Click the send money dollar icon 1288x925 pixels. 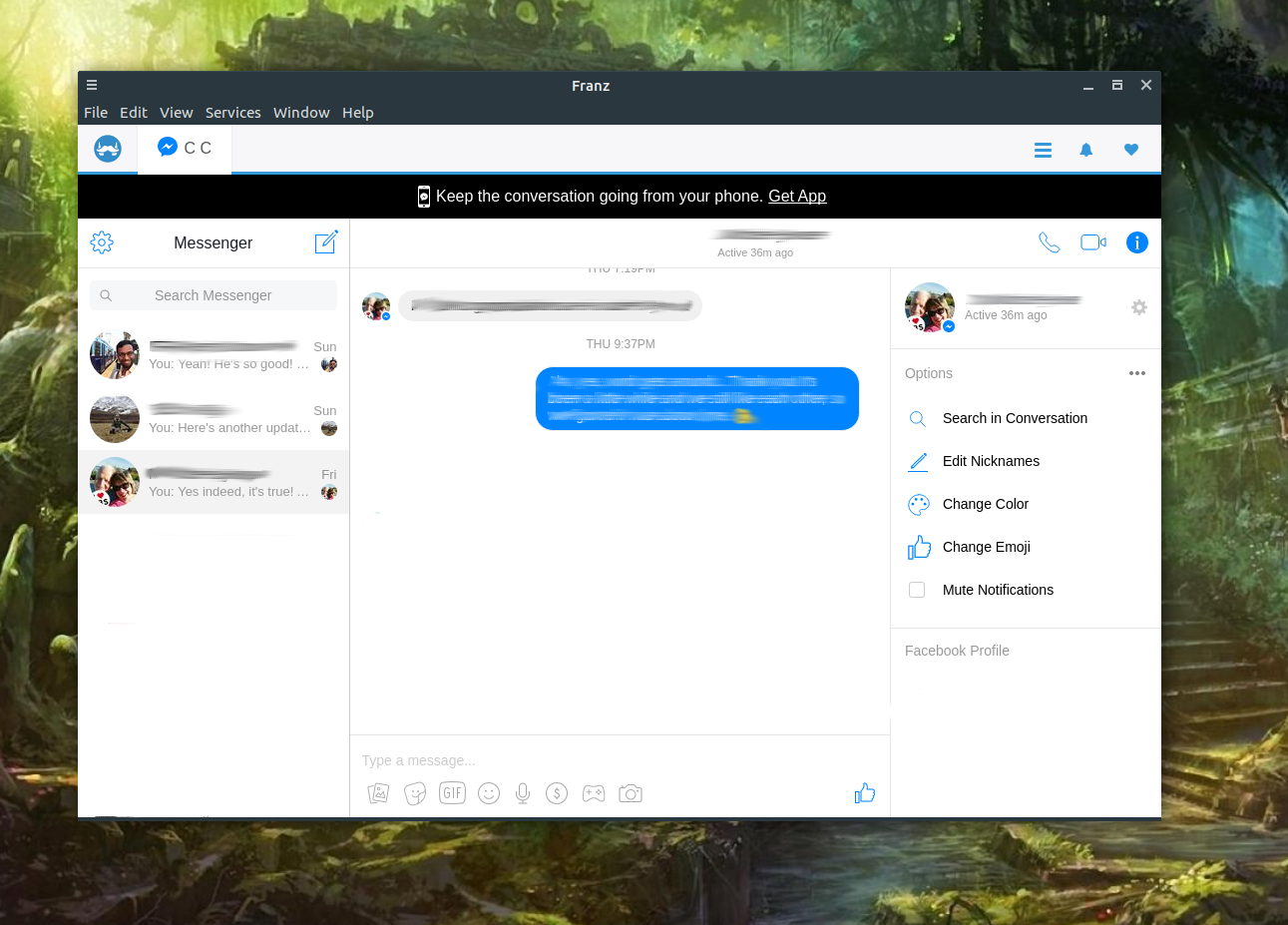click(557, 793)
